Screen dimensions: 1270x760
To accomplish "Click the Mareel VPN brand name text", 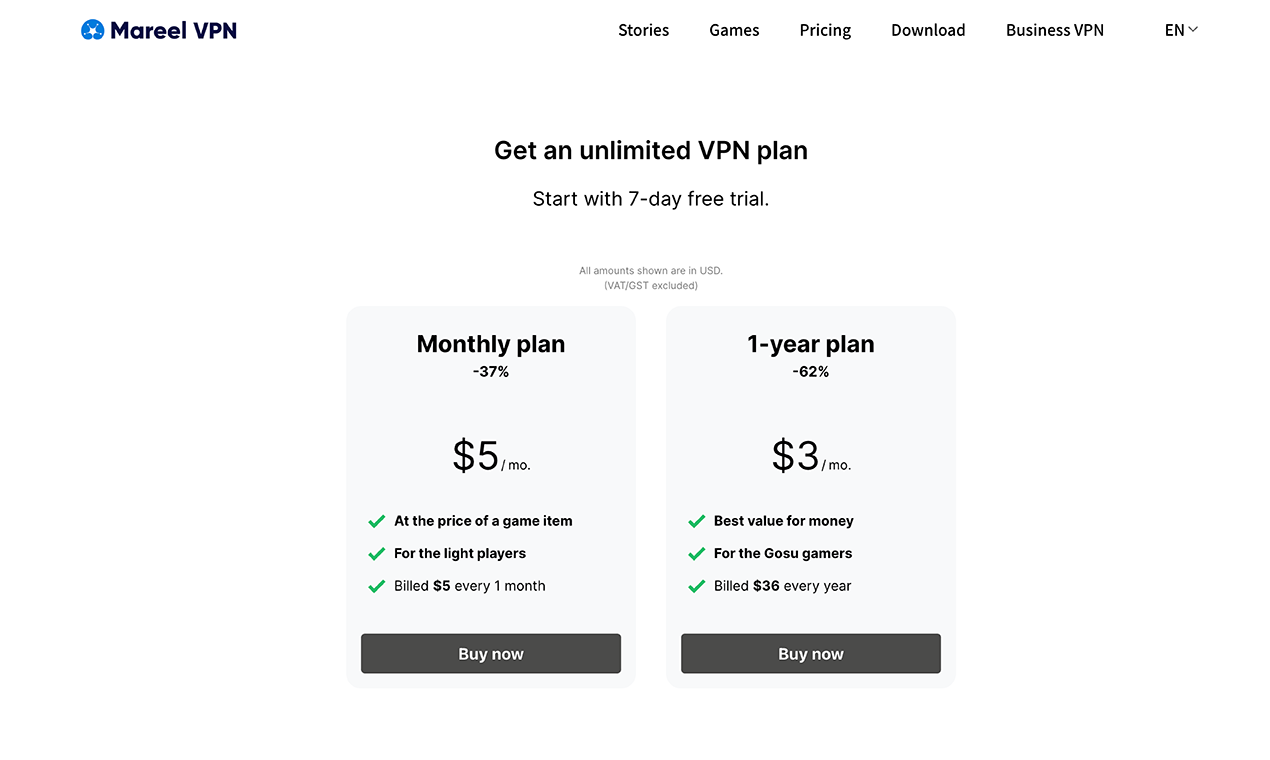I will (174, 30).
